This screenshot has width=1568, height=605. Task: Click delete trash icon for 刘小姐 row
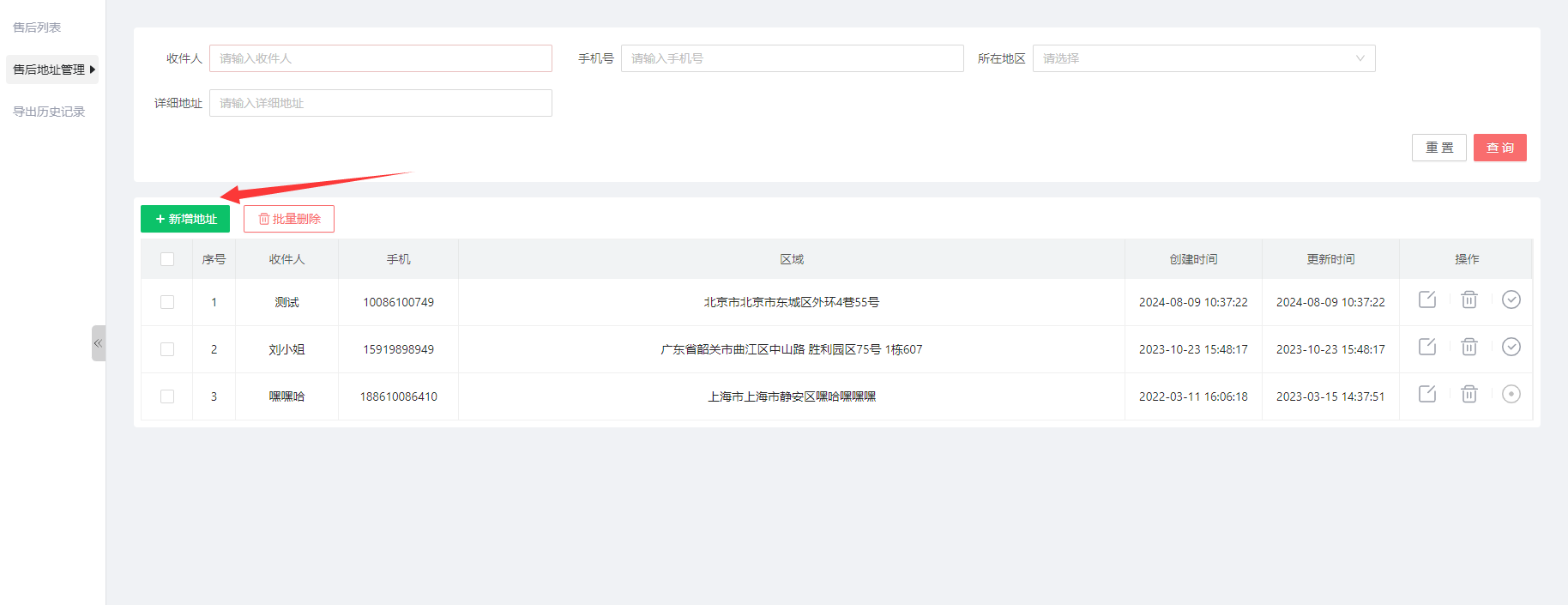tap(1469, 347)
